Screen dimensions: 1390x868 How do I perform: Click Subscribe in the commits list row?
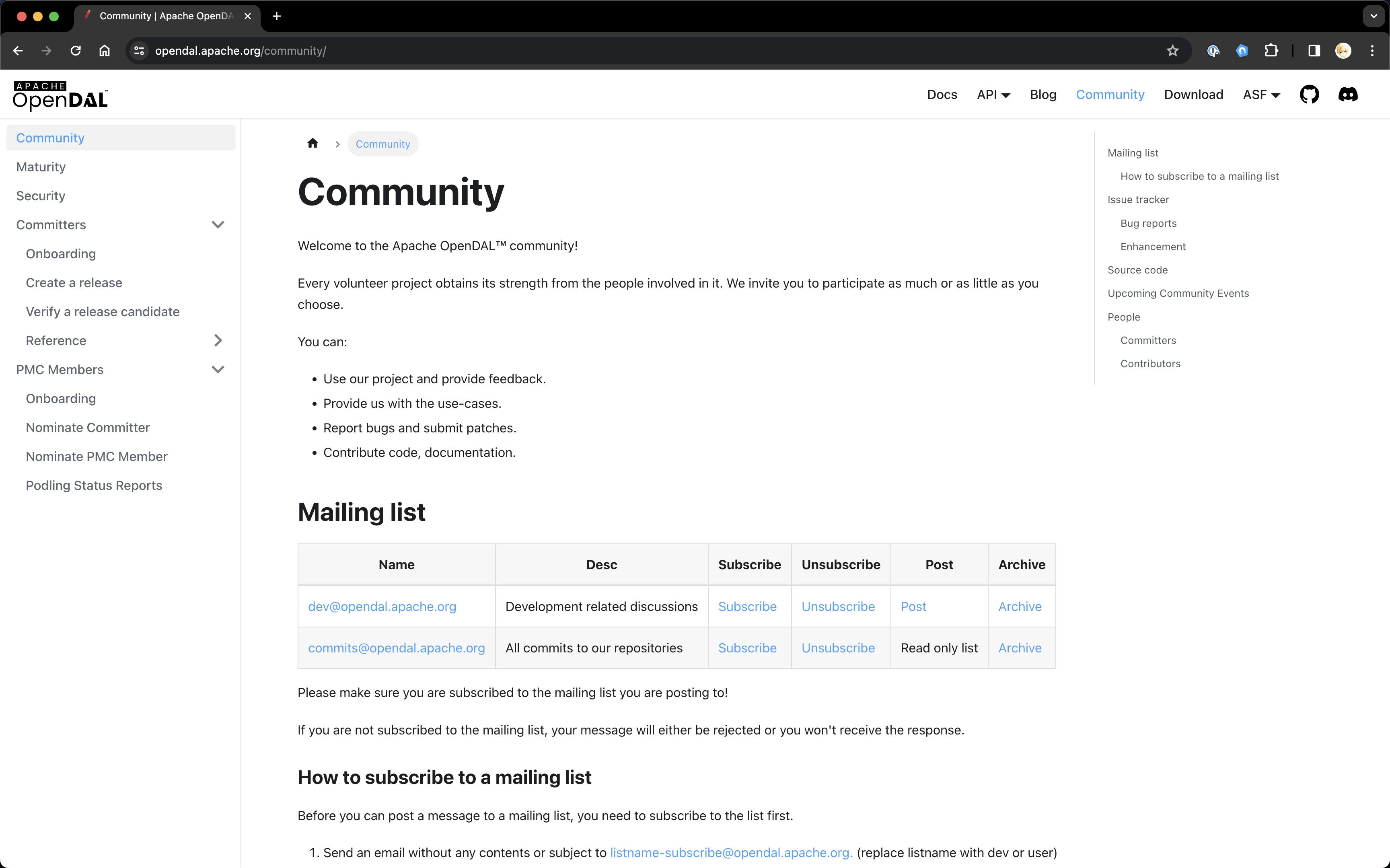pos(747,648)
